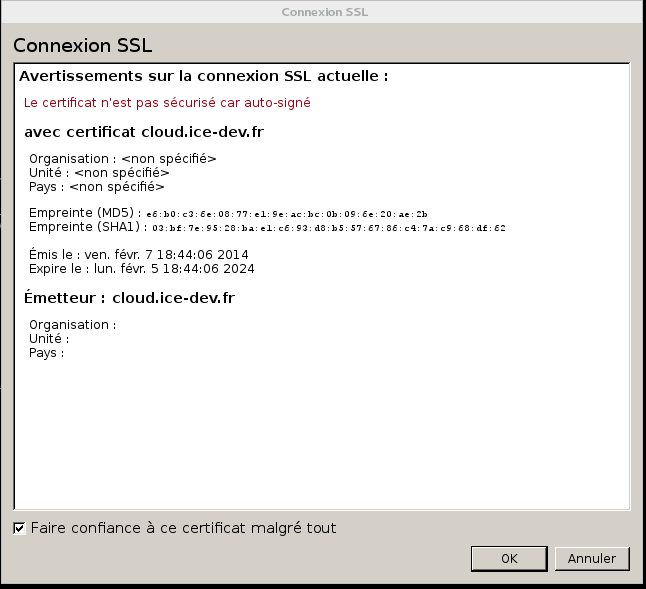Click the OK button
Screen dimensions: 646x589
(x=509, y=558)
